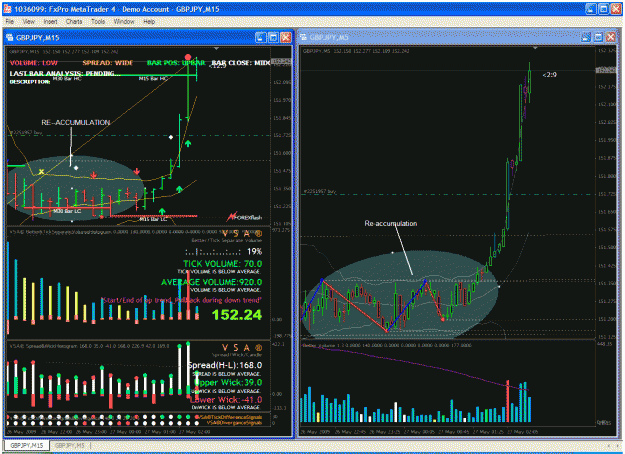625x454 pixels.
Task: Close the GBPJPY,M15 chart window
Action: coord(286,37)
